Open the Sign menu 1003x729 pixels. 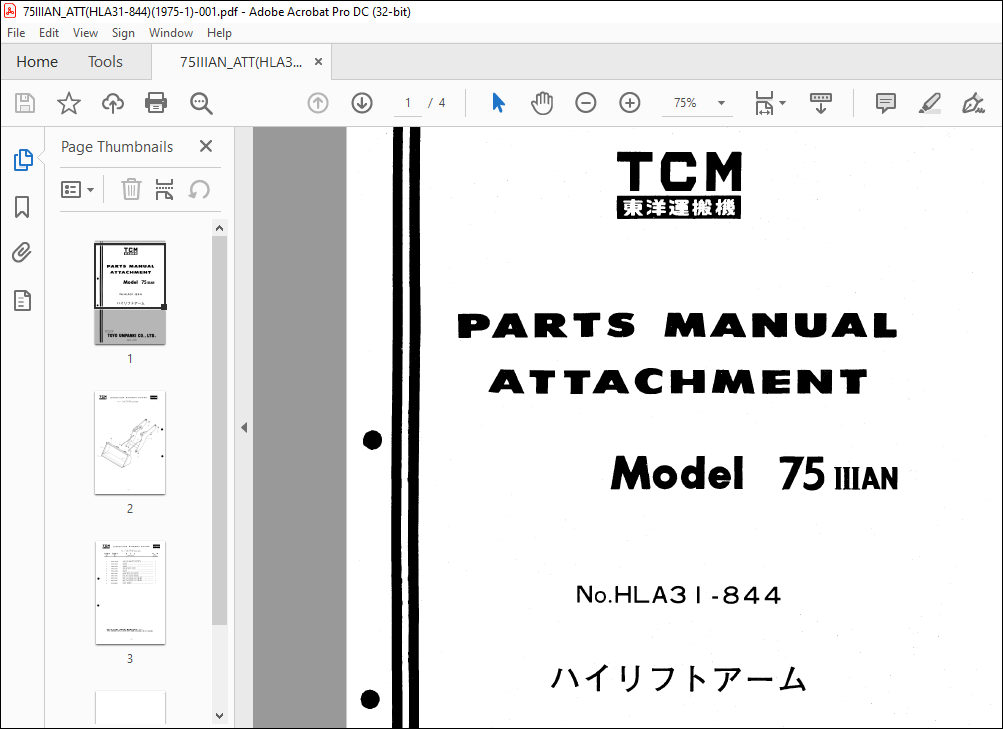(x=123, y=33)
